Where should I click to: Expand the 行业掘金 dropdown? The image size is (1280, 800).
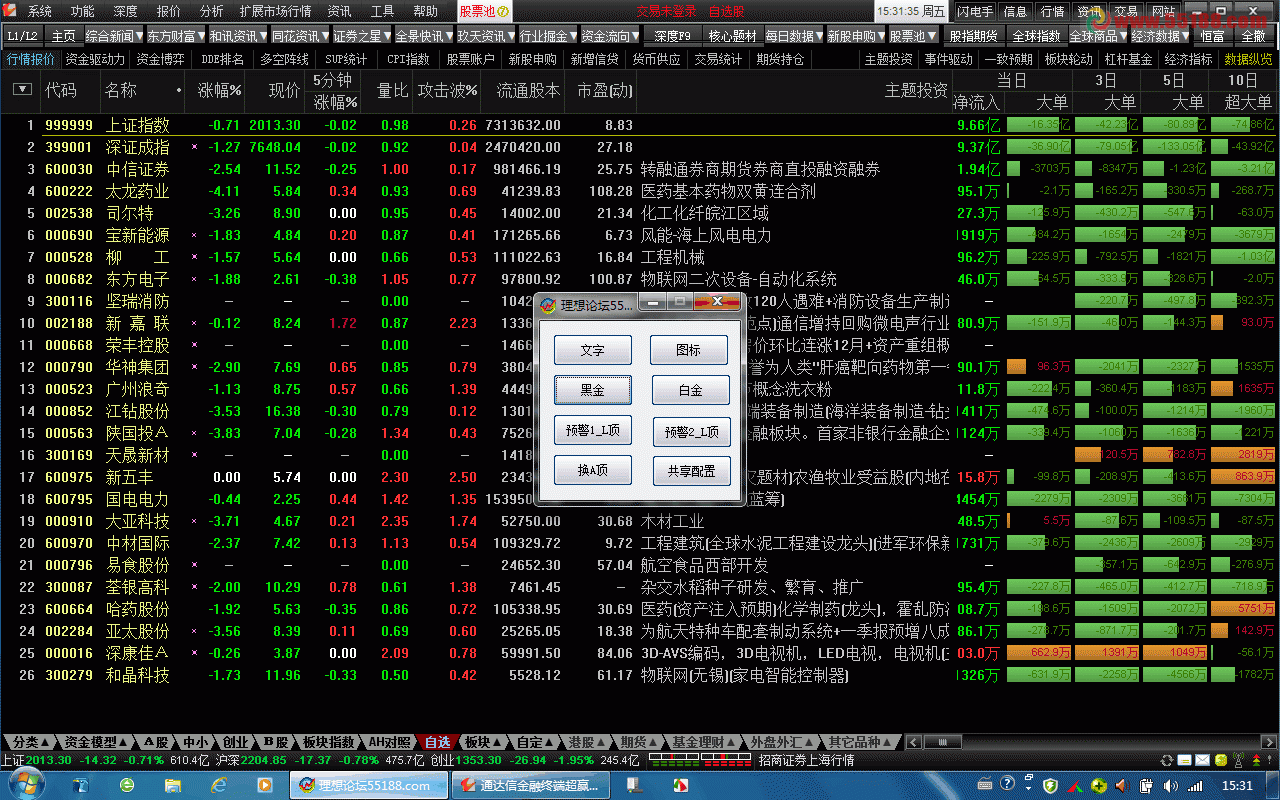click(549, 36)
